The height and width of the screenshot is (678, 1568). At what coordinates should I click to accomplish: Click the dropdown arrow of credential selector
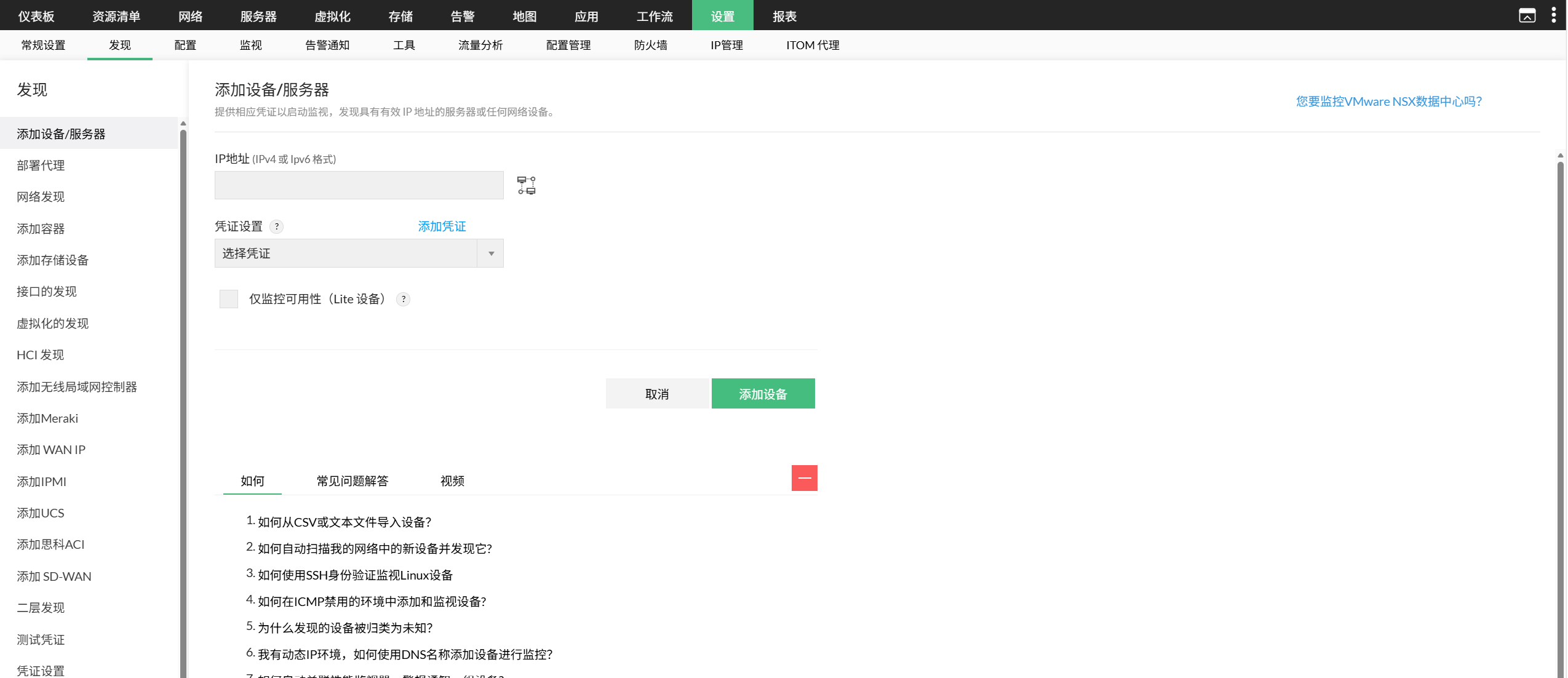click(491, 253)
